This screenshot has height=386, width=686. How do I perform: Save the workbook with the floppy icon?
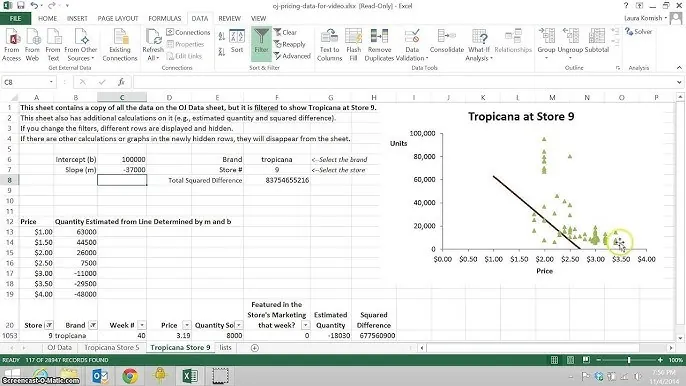[x=21, y=6]
